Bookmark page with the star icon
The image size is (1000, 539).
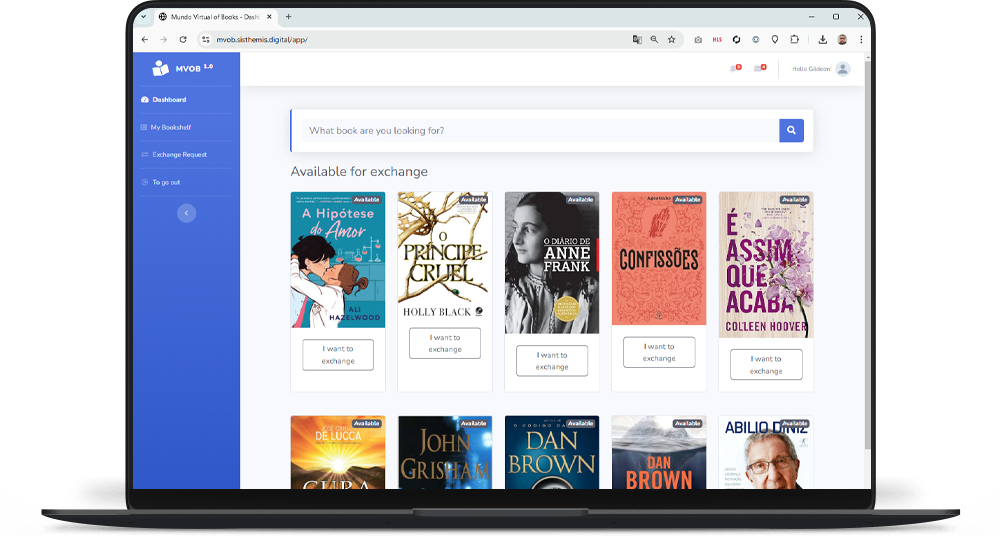(x=671, y=39)
